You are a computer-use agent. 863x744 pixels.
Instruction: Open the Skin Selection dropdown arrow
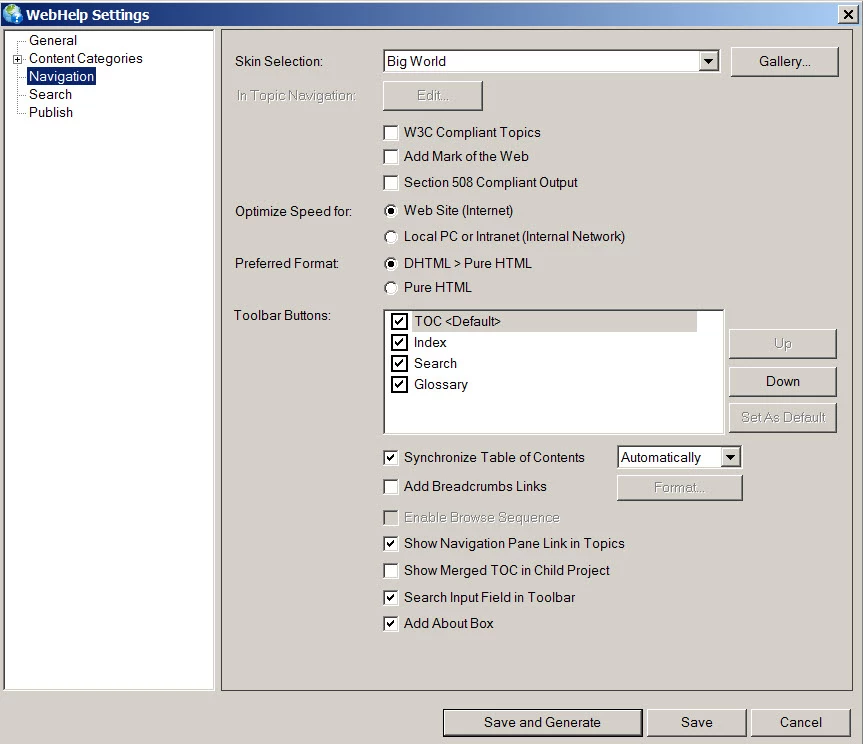click(x=709, y=61)
